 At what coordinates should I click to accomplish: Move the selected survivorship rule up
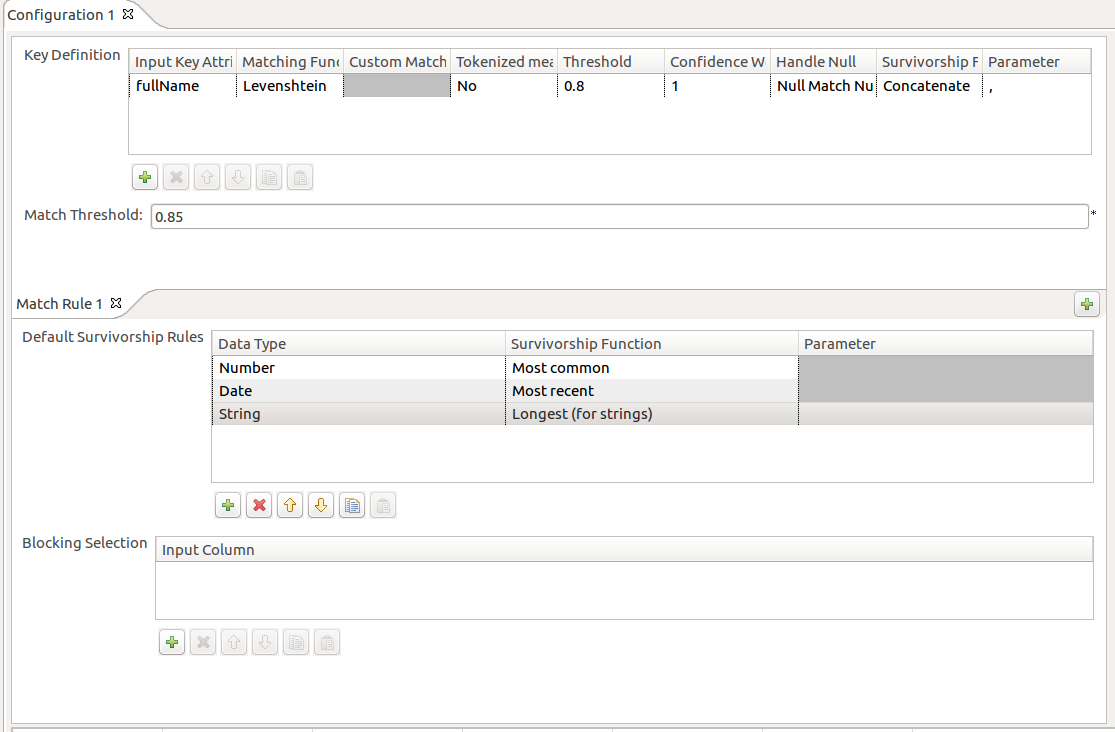click(x=290, y=506)
